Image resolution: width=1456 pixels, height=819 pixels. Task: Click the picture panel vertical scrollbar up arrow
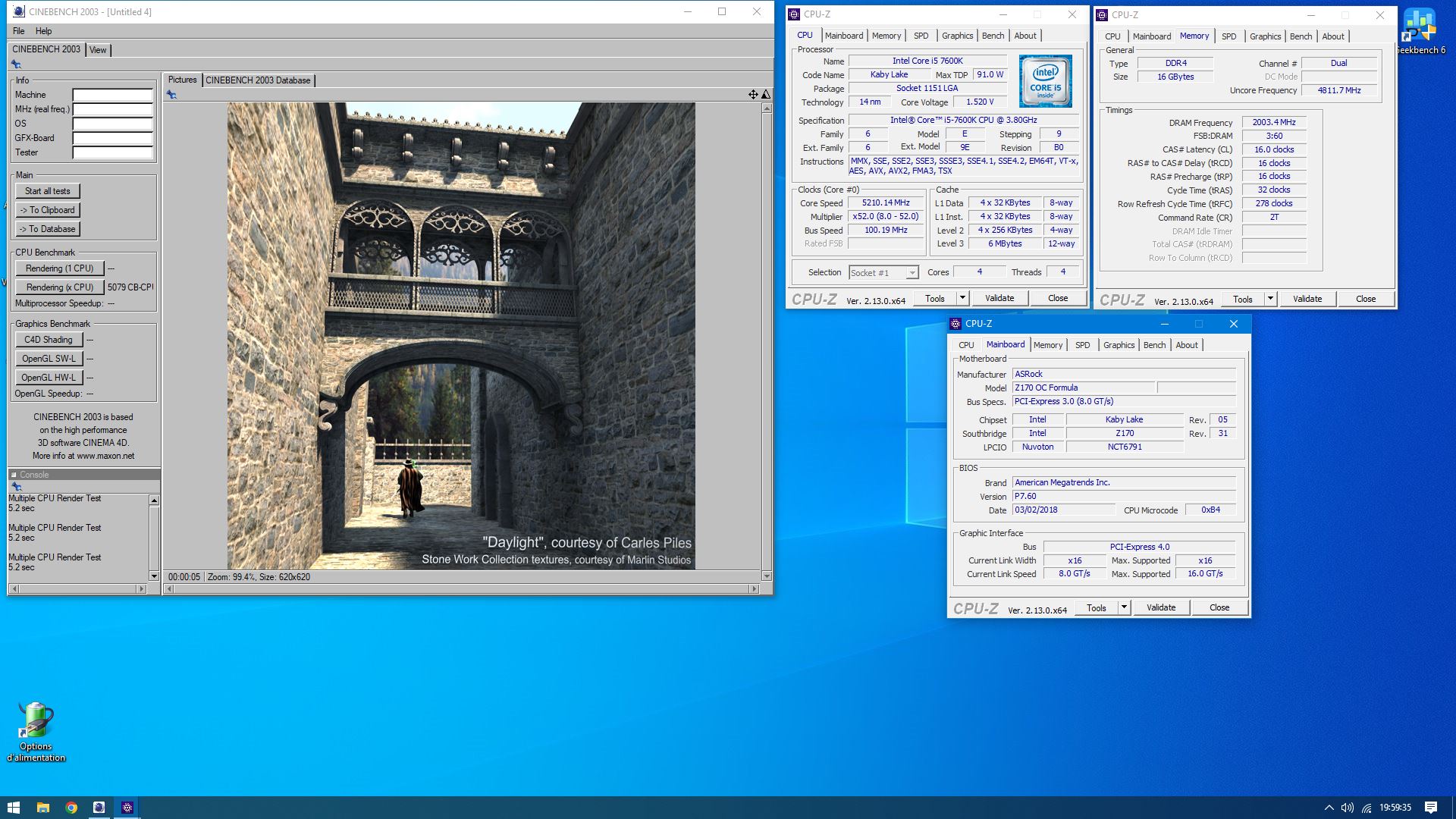click(x=767, y=108)
